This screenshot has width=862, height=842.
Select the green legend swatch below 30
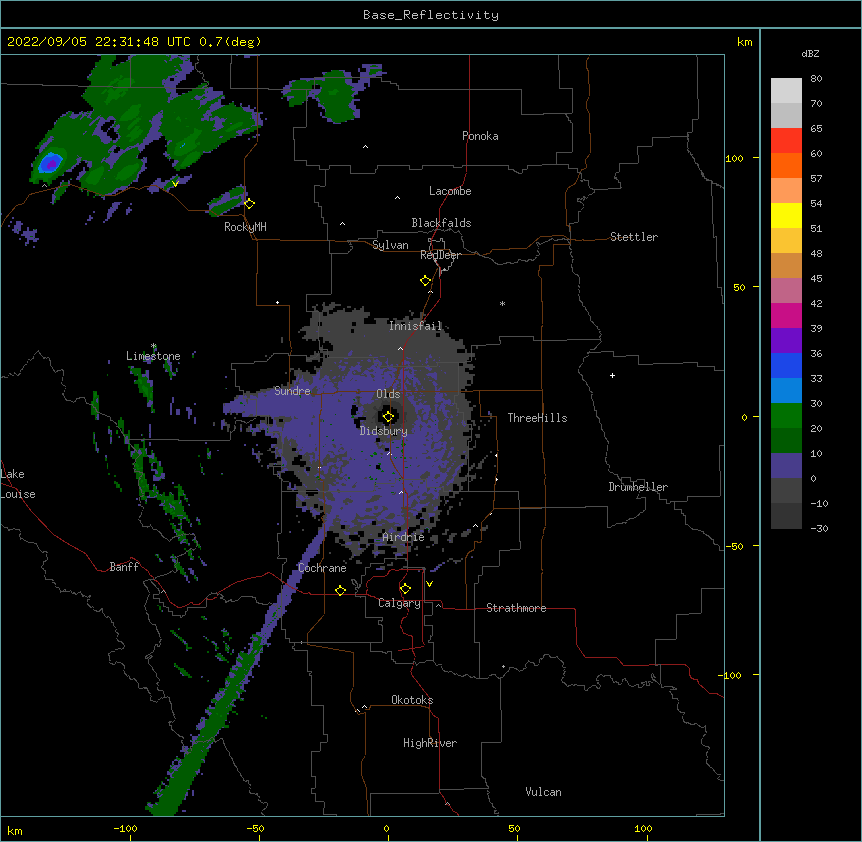click(786, 416)
